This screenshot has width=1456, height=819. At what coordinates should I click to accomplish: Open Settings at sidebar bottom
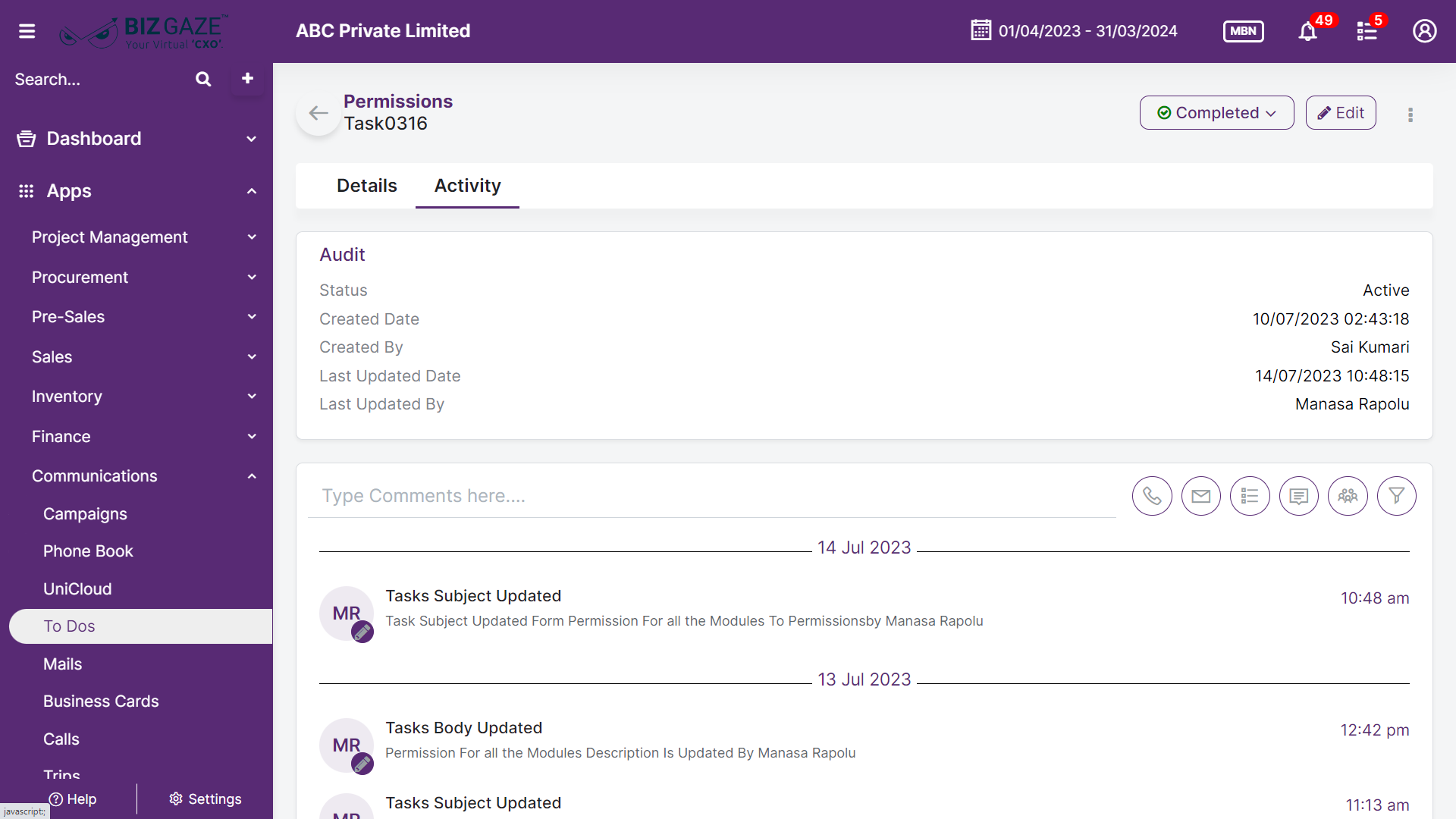click(206, 799)
